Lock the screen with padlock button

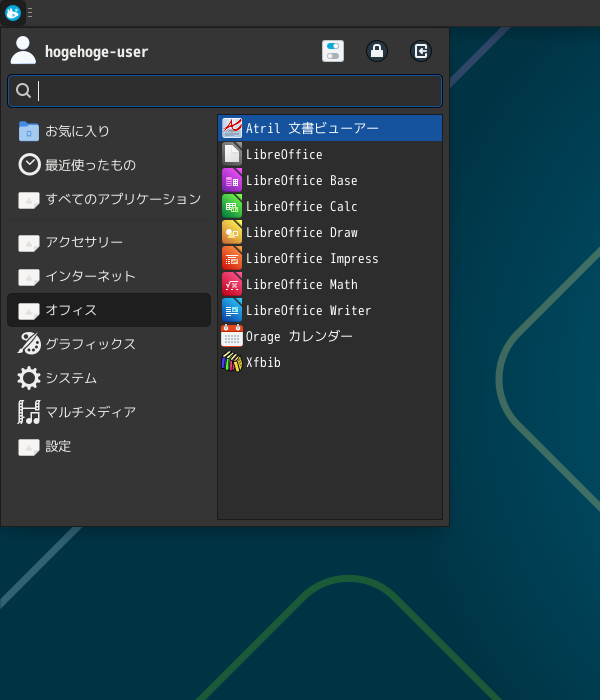click(x=377, y=51)
